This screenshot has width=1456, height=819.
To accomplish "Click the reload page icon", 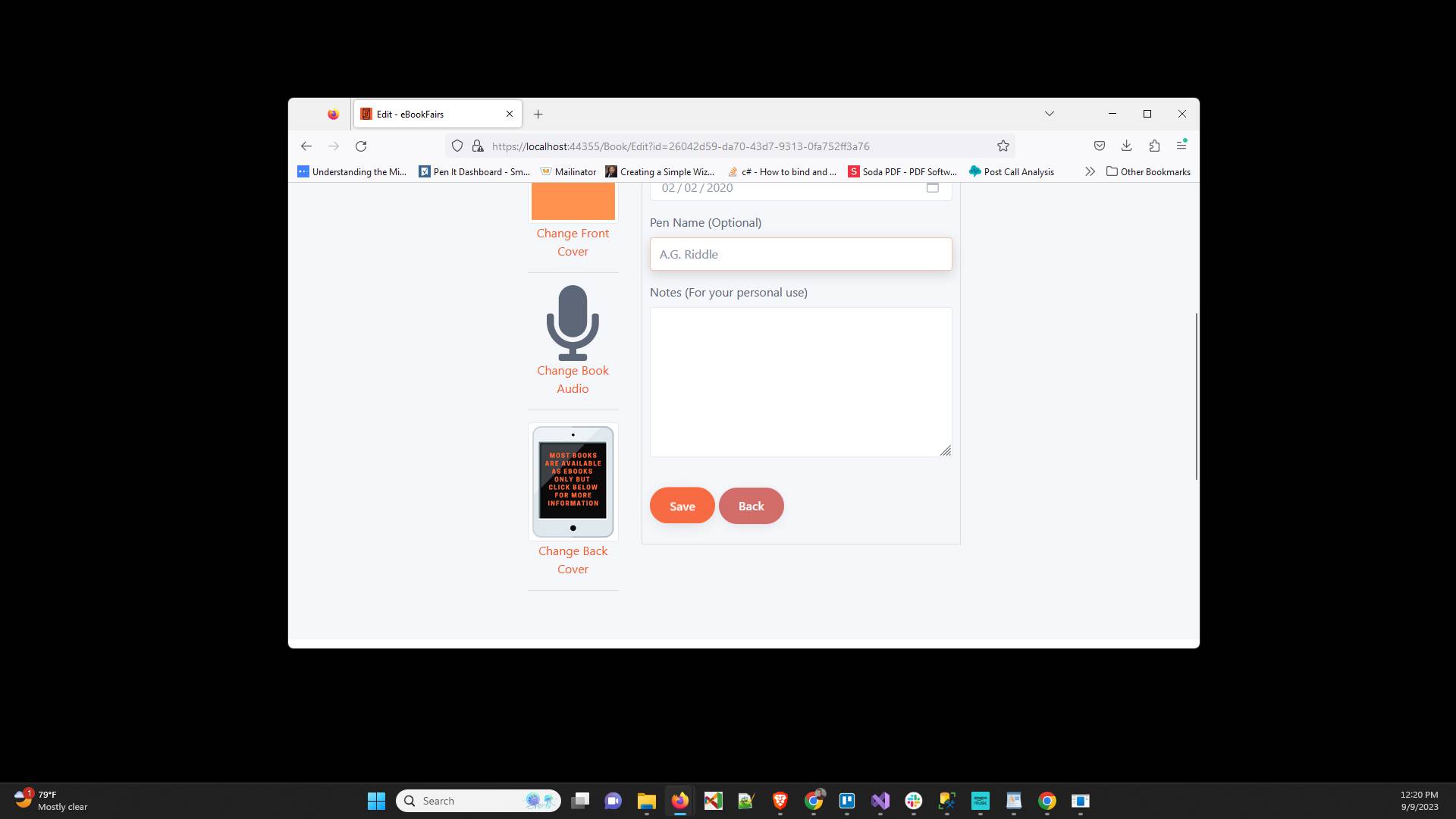I will click(361, 146).
